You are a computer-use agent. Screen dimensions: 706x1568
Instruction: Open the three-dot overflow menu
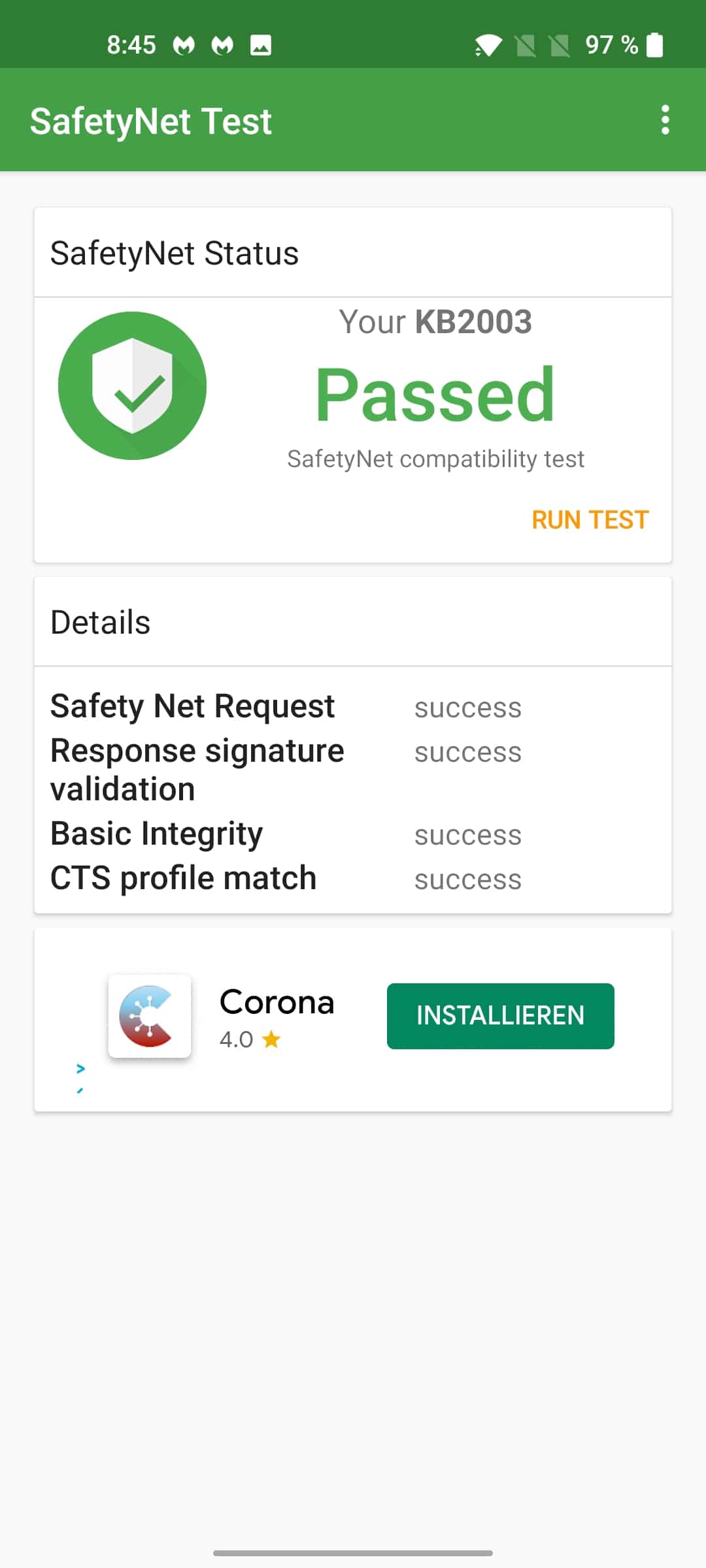tap(665, 120)
